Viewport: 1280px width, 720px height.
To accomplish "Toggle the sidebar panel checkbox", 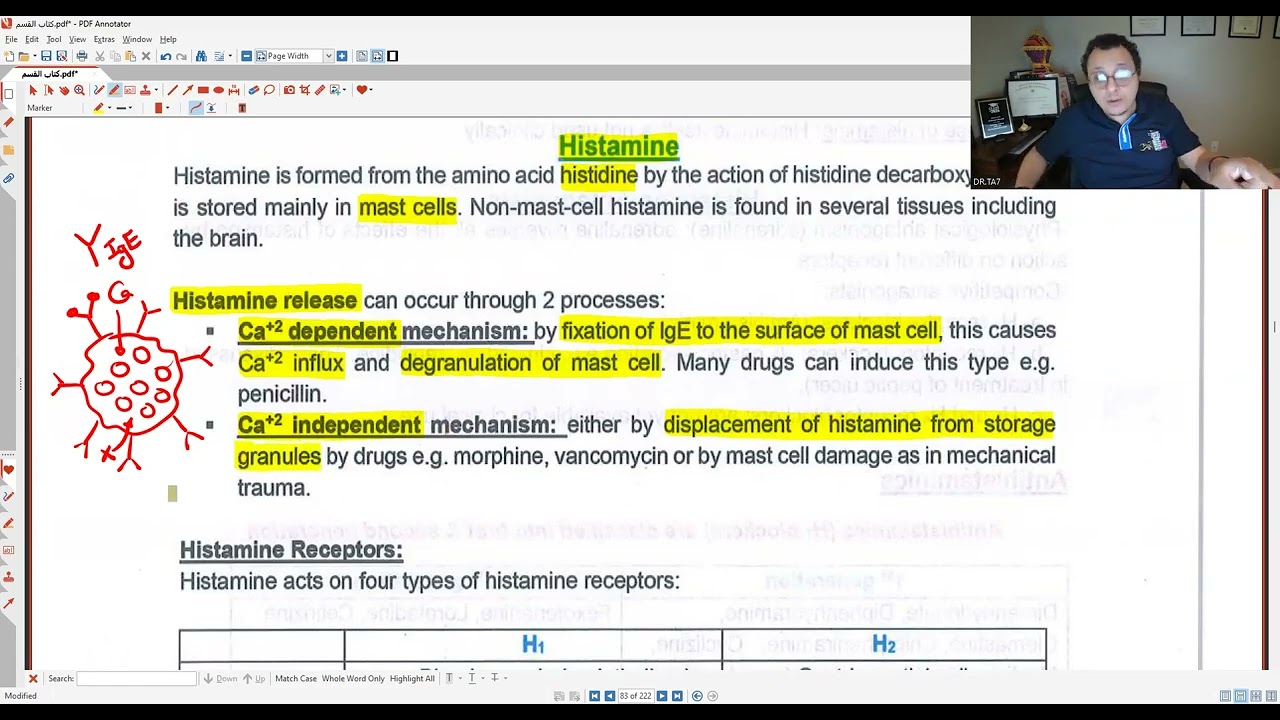I will pyautogui.click(x=8, y=94).
